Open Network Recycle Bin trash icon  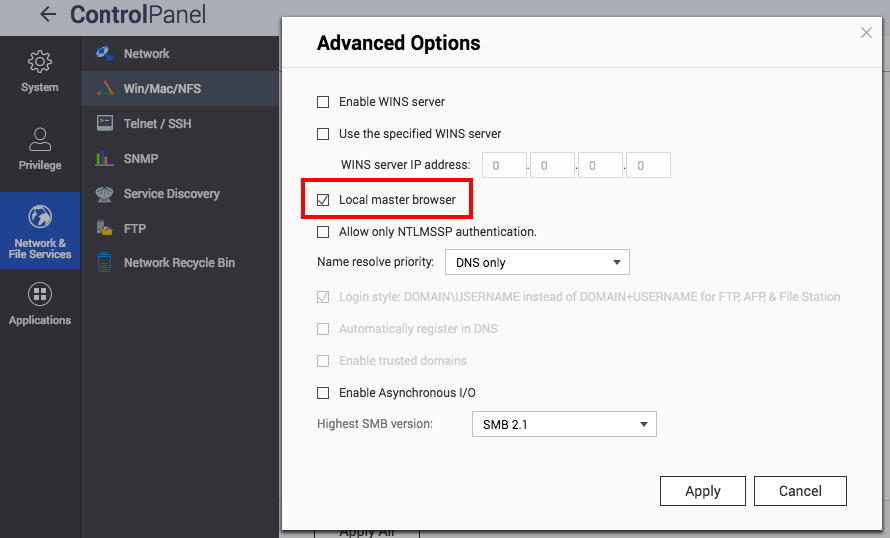104,262
